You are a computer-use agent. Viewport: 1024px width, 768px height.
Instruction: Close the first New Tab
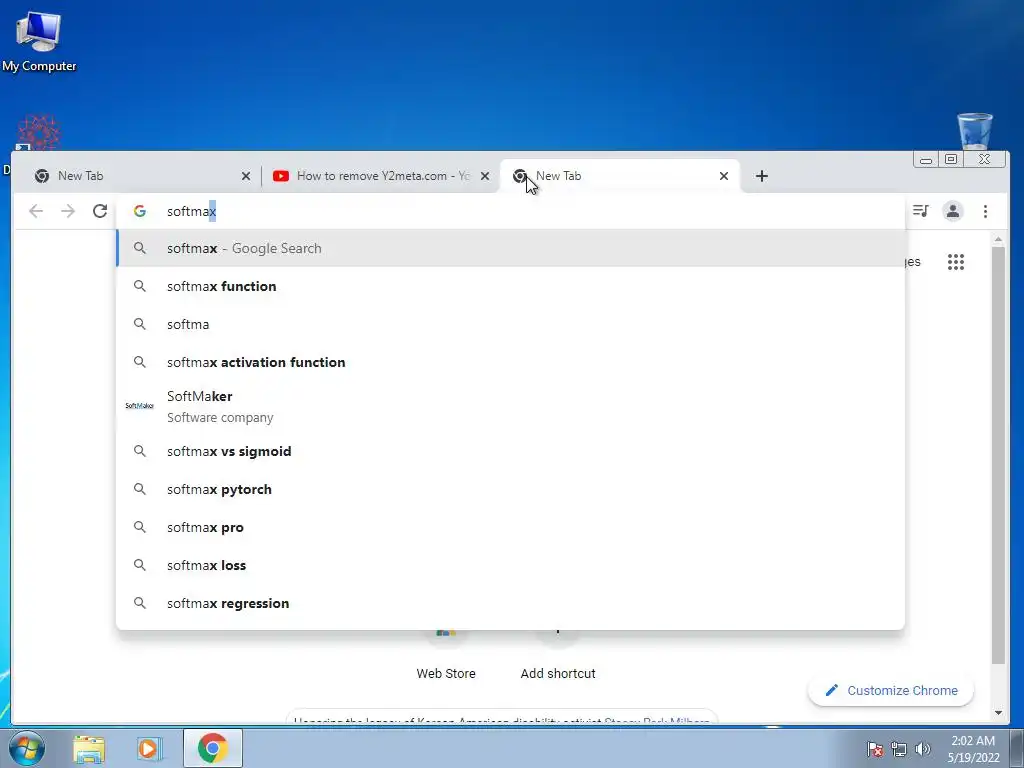[246, 176]
